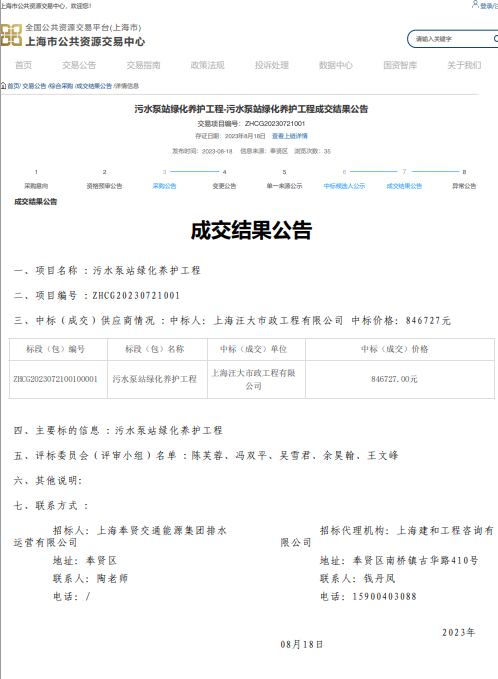Screen dimensions: 498x679
Task: Select step 1 采购意向
Action: pyautogui.click(x=36, y=180)
